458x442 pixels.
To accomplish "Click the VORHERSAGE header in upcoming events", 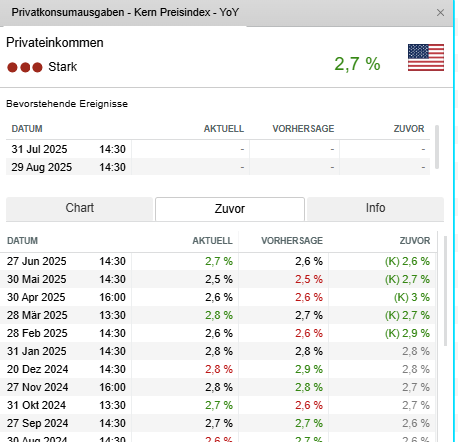I will click(x=303, y=129).
